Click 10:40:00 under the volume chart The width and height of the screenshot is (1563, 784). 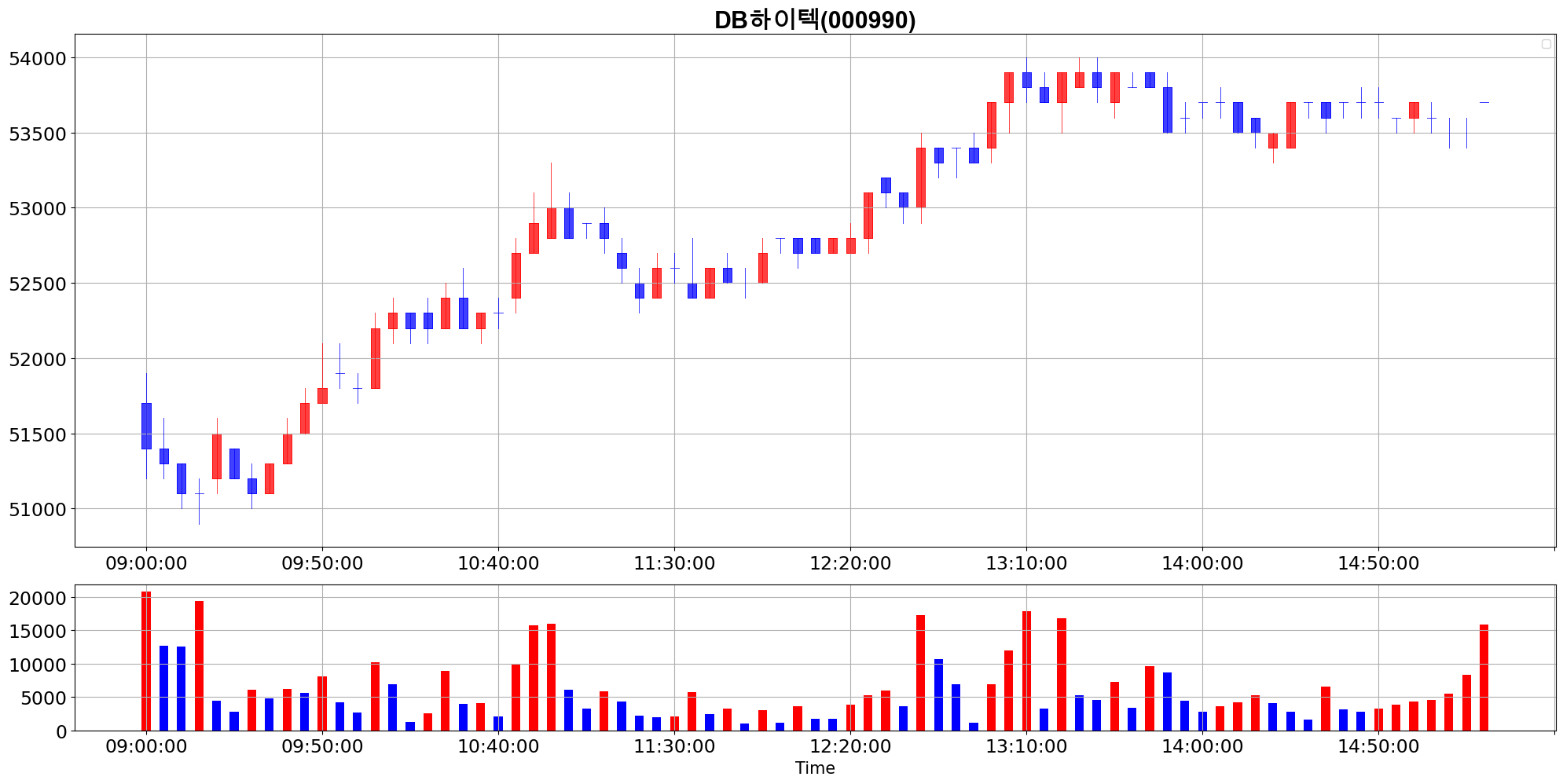pyautogui.click(x=498, y=746)
